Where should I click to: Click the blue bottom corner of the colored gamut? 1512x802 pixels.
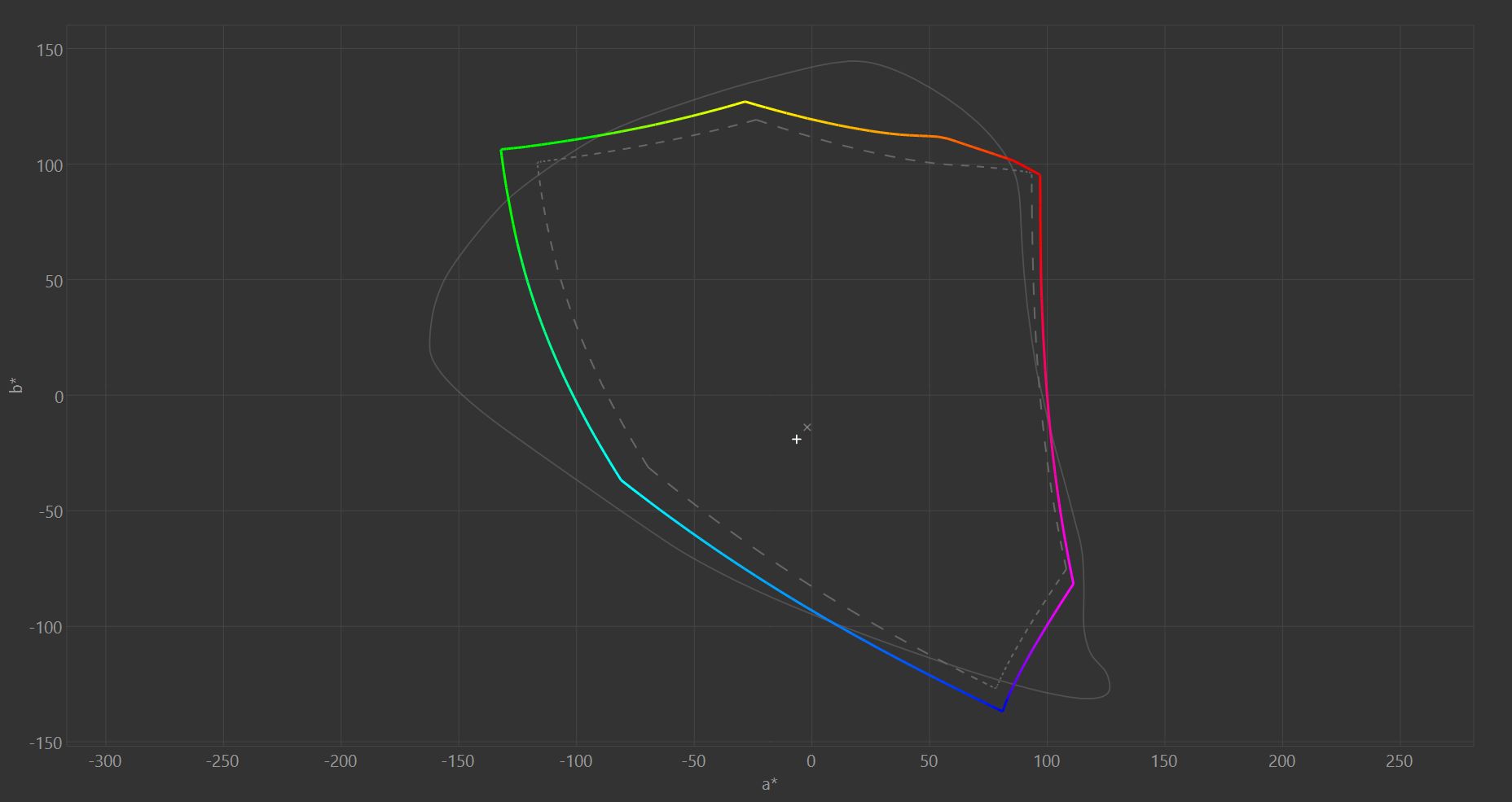[1002, 711]
